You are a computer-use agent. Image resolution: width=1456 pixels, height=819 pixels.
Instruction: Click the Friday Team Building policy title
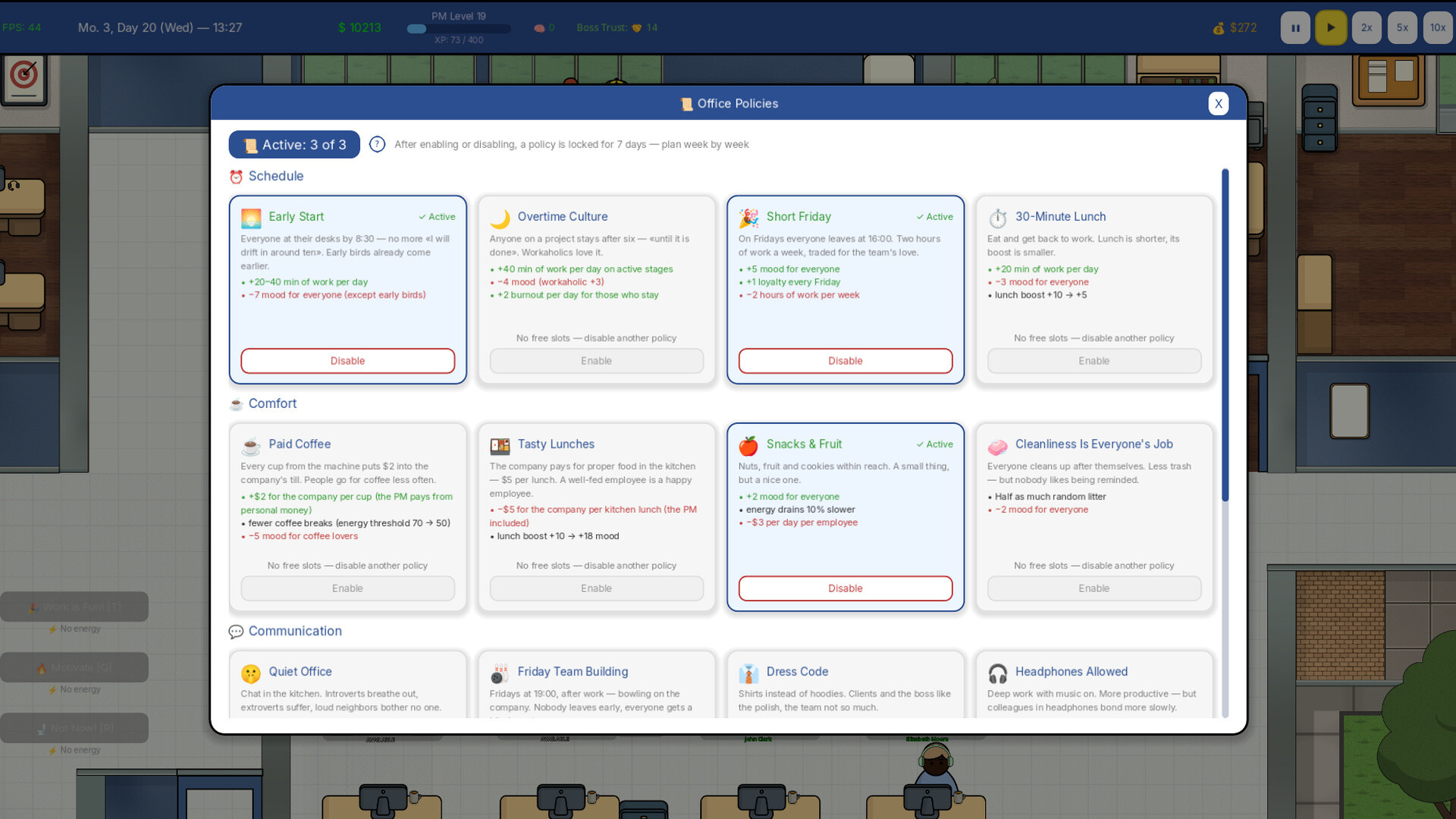click(573, 672)
